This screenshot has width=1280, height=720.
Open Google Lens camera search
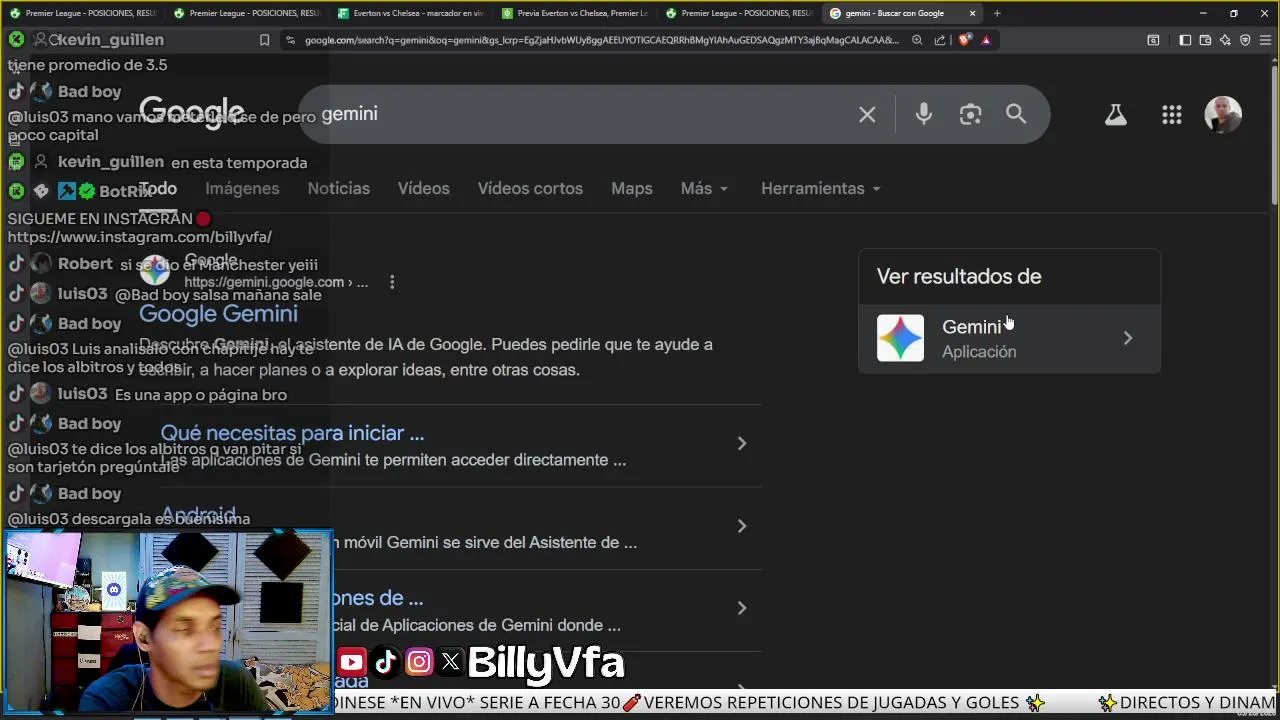(970, 114)
